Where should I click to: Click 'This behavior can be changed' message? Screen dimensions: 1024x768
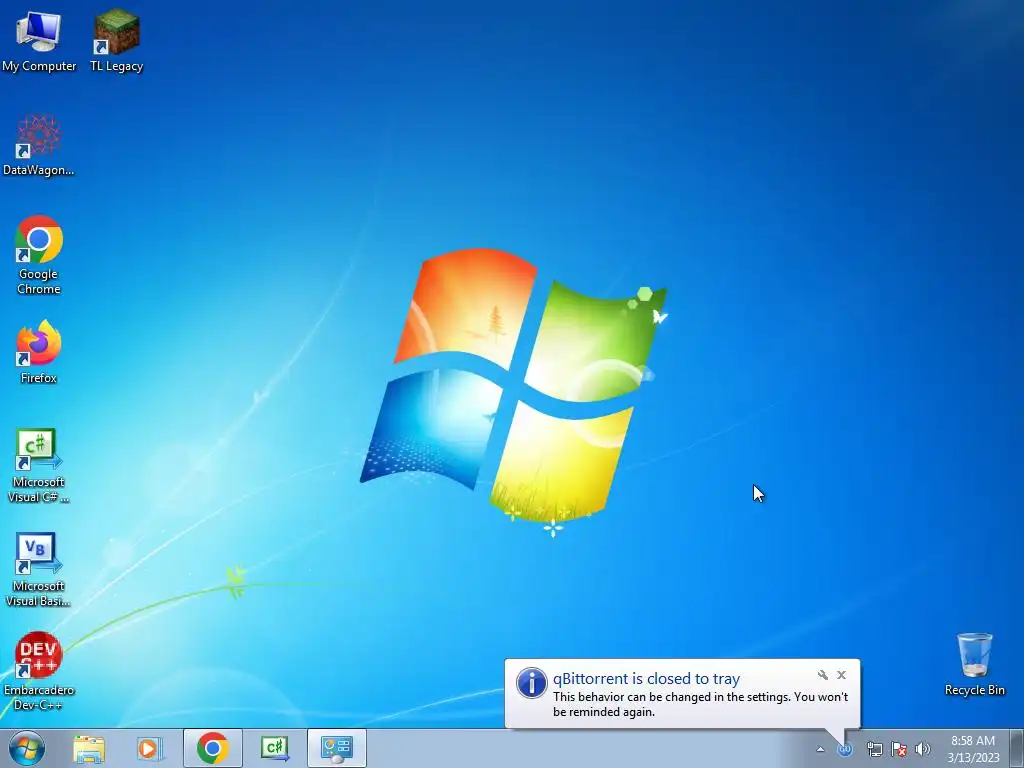point(700,704)
